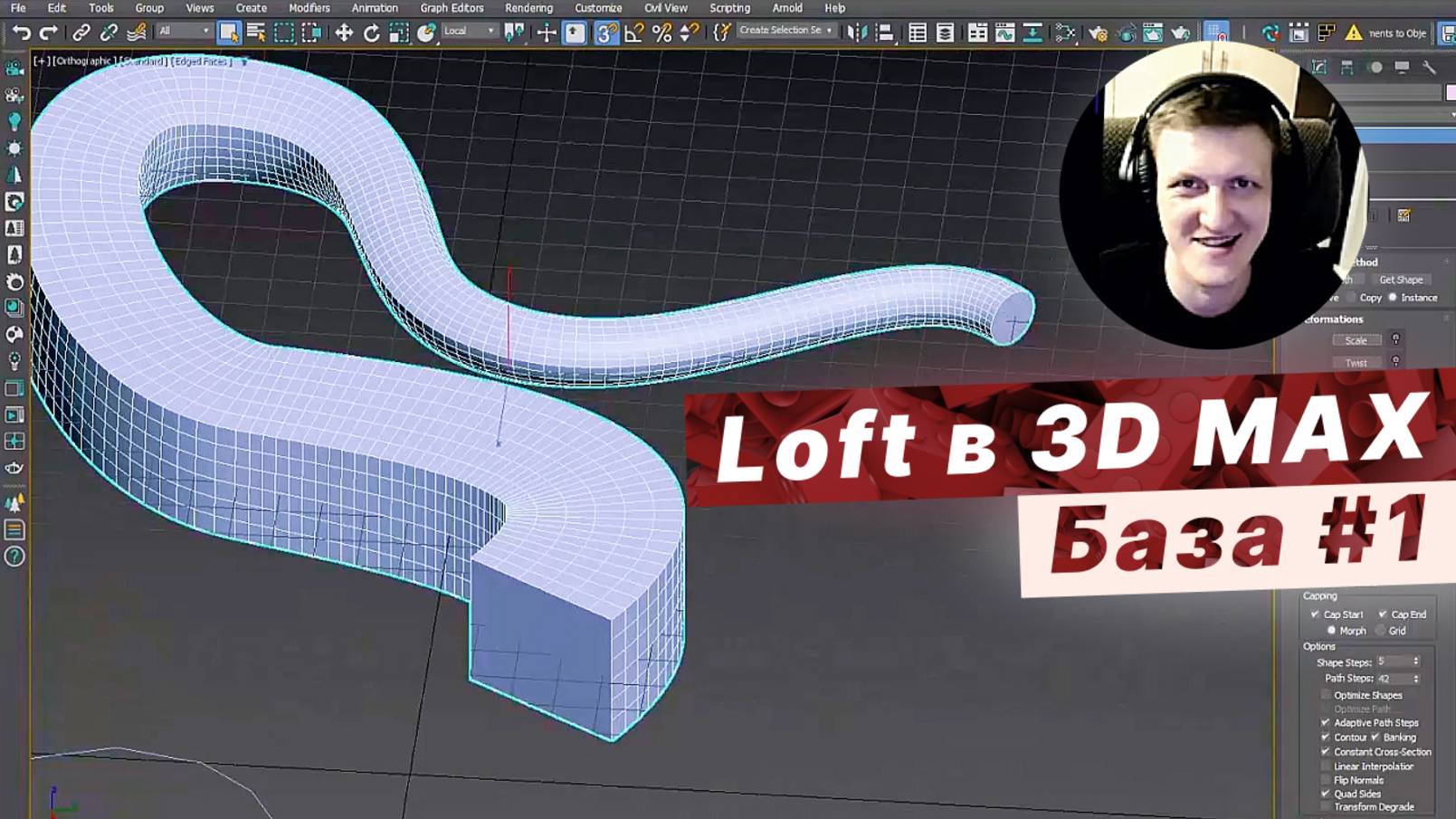Increase Path Steps with spinner arrow
Screen dimensions: 1456x819
(1415, 675)
